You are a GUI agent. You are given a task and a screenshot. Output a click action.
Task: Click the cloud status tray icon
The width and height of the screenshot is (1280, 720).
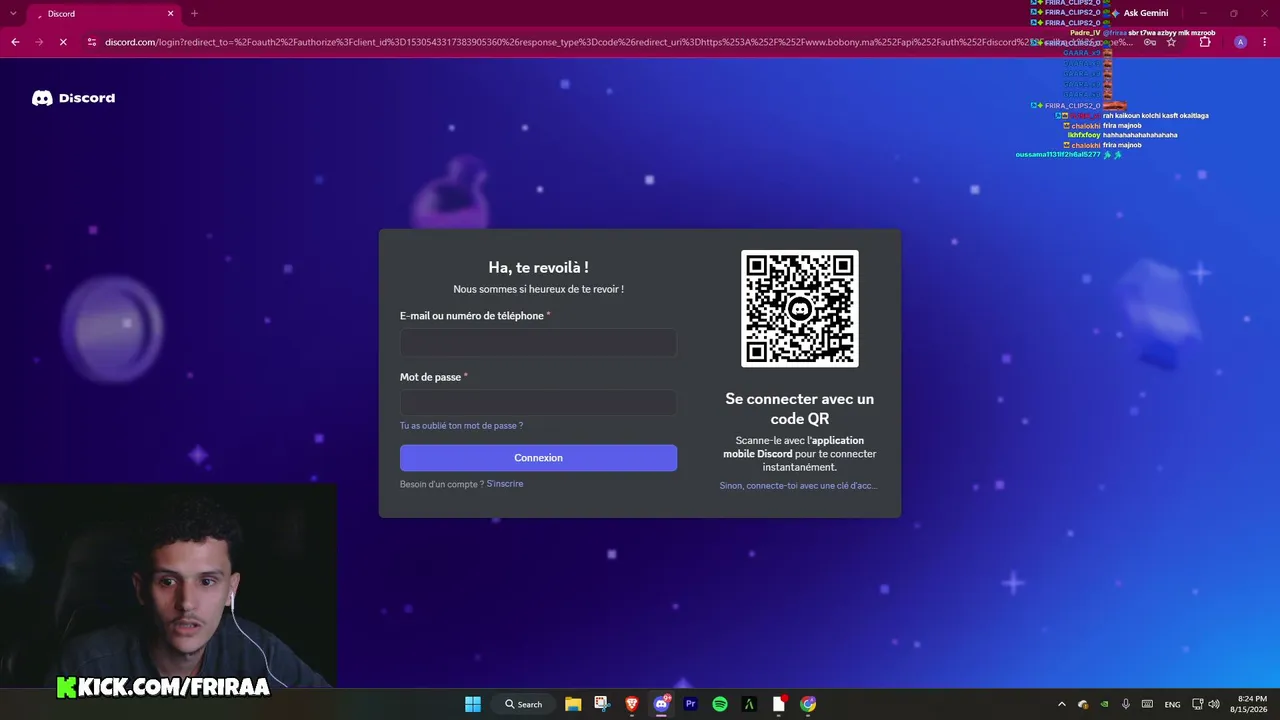click(x=1083, y=704)
